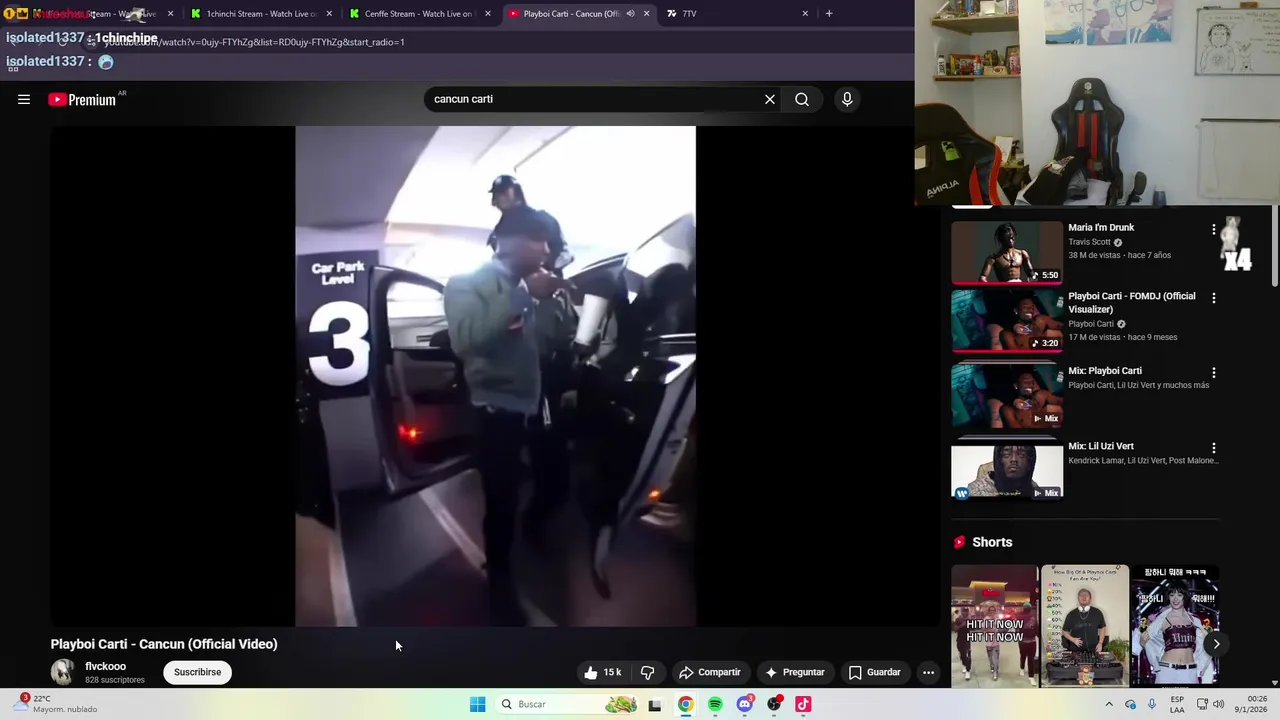Open options menu for Mix: Playboi Carti
Image resolution: width=1280 pixels, height=720 pixels.
click(x=1214, y=372)
